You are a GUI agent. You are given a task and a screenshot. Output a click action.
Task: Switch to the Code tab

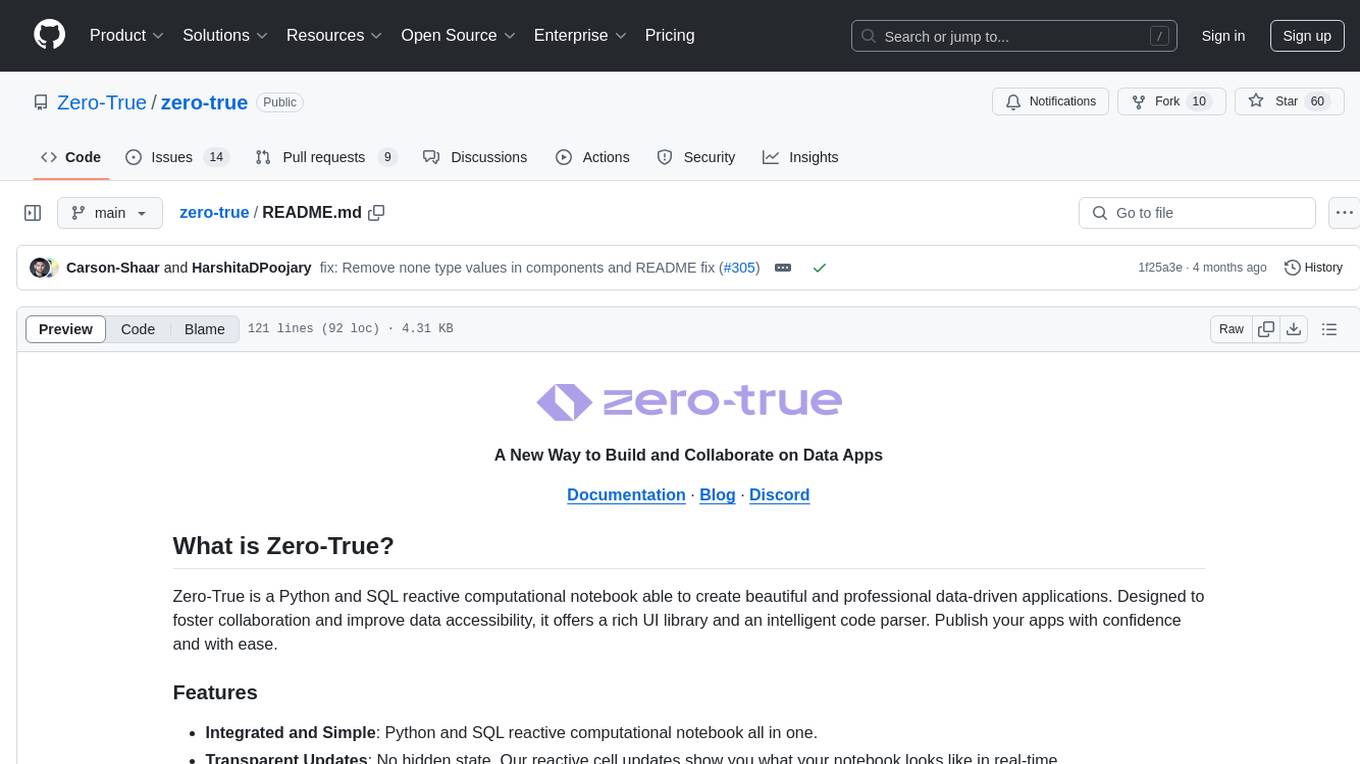[71, 157]
